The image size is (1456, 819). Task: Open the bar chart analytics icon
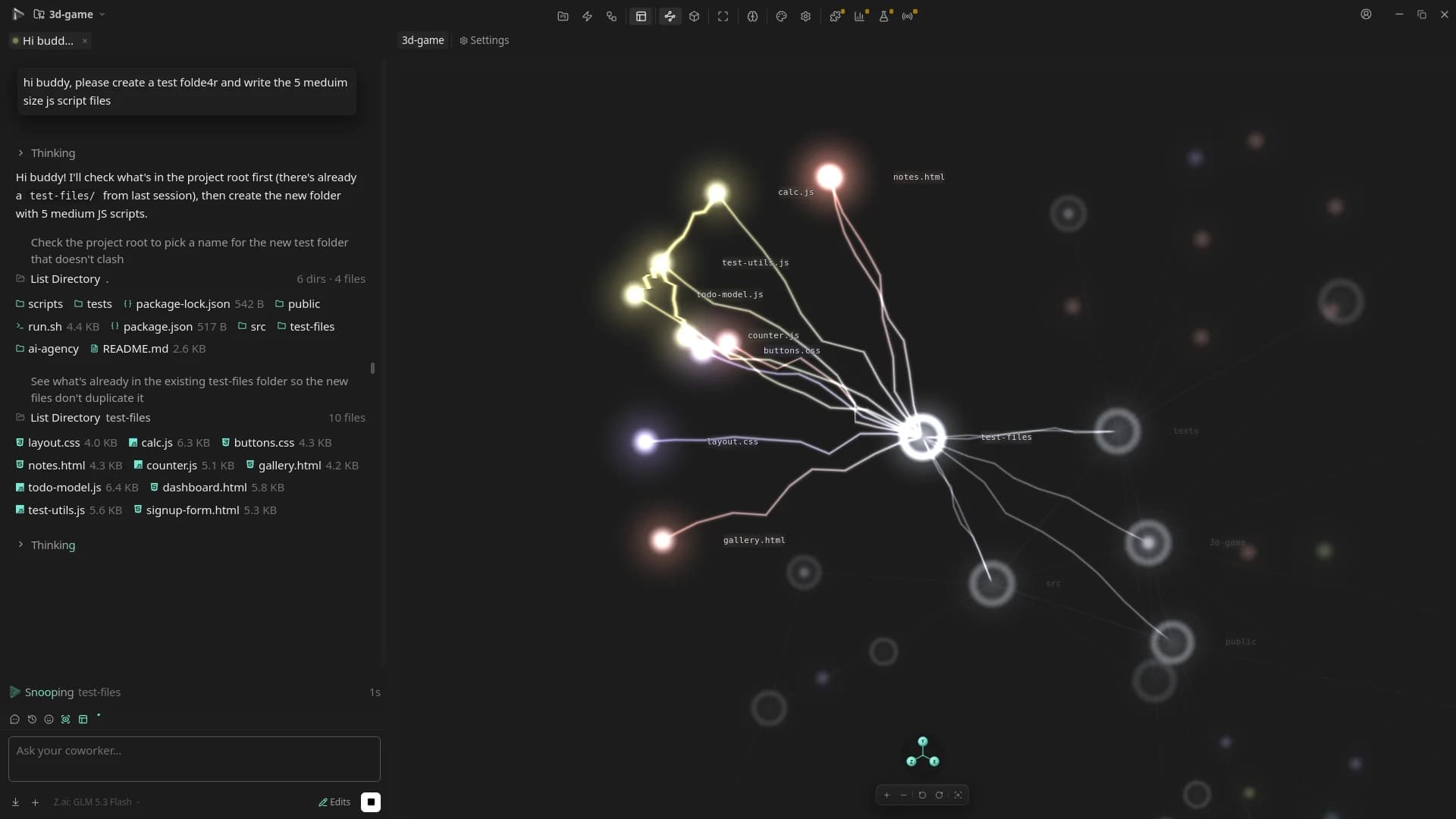point(859,16)
